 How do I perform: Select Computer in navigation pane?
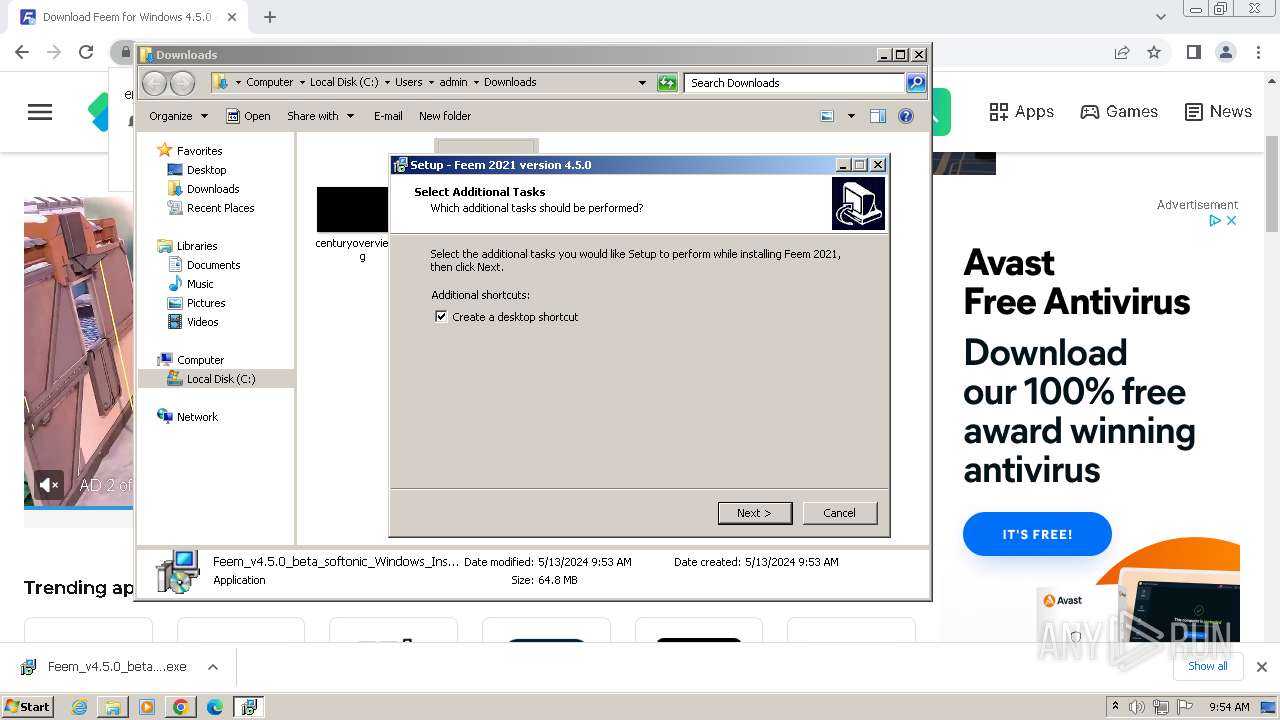200,360
